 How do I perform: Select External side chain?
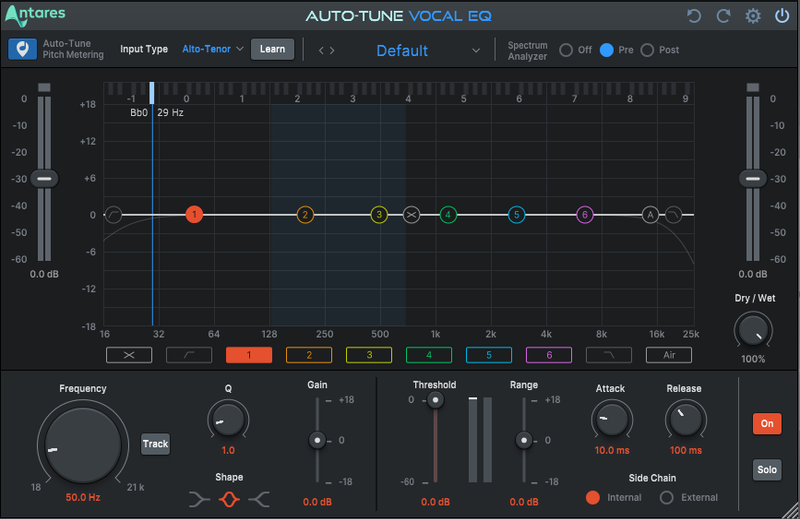[x=666, y=498]
